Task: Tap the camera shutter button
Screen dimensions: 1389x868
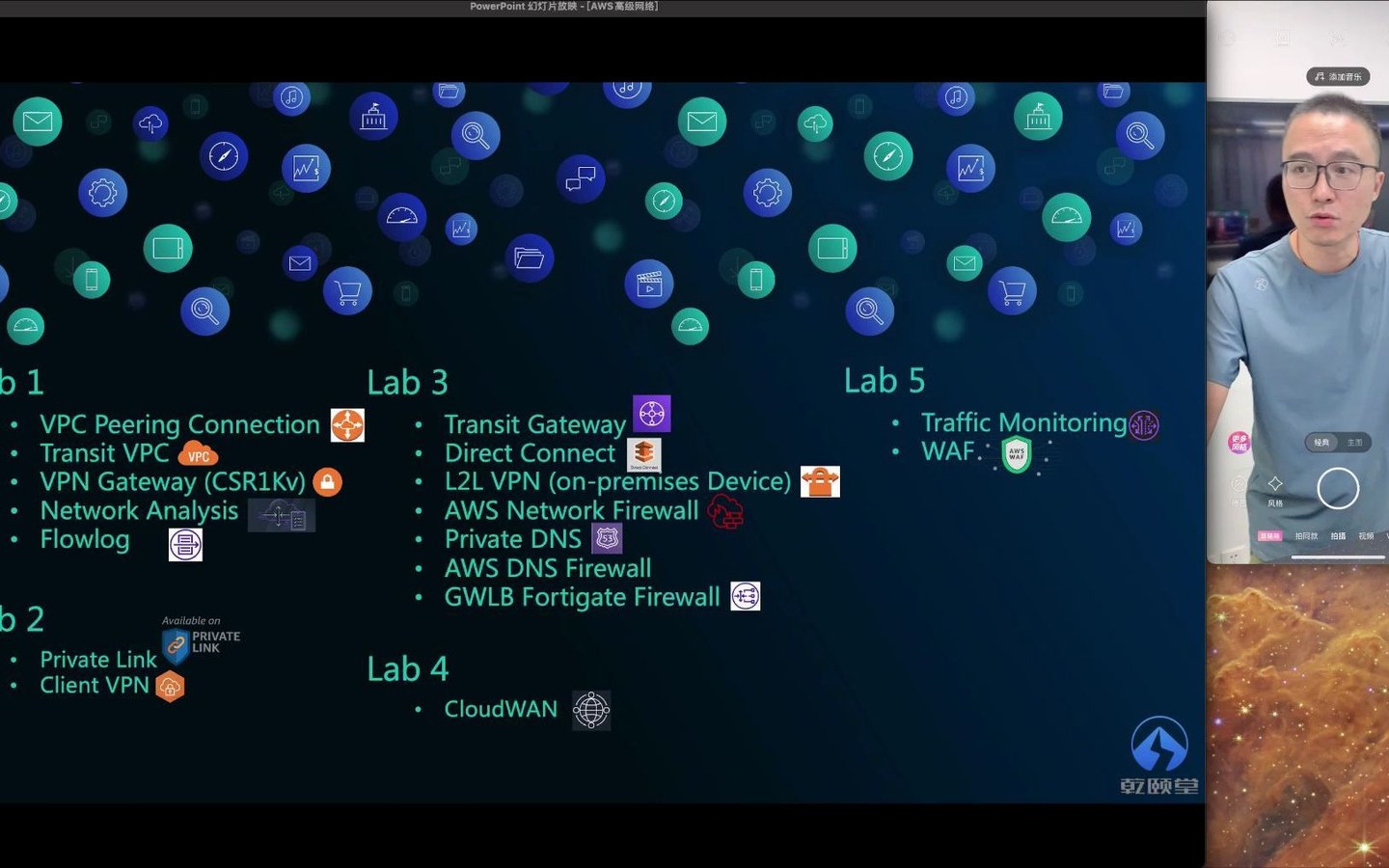Action: click(1338, 488)
